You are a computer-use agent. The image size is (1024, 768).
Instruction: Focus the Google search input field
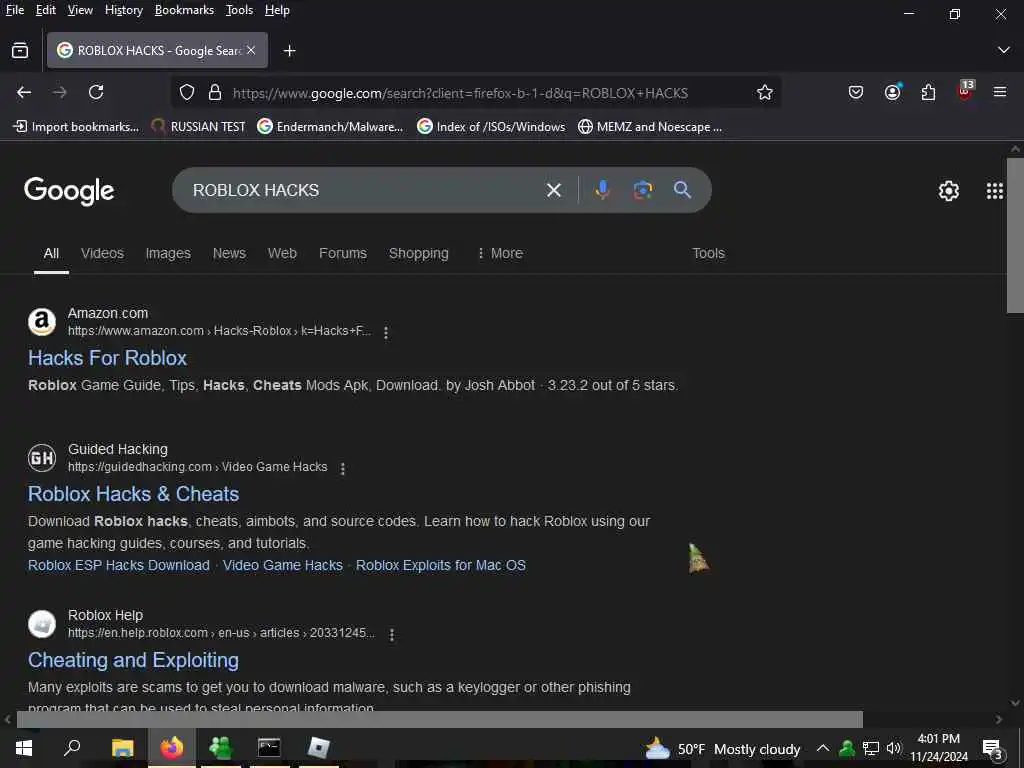coord(362,190)
